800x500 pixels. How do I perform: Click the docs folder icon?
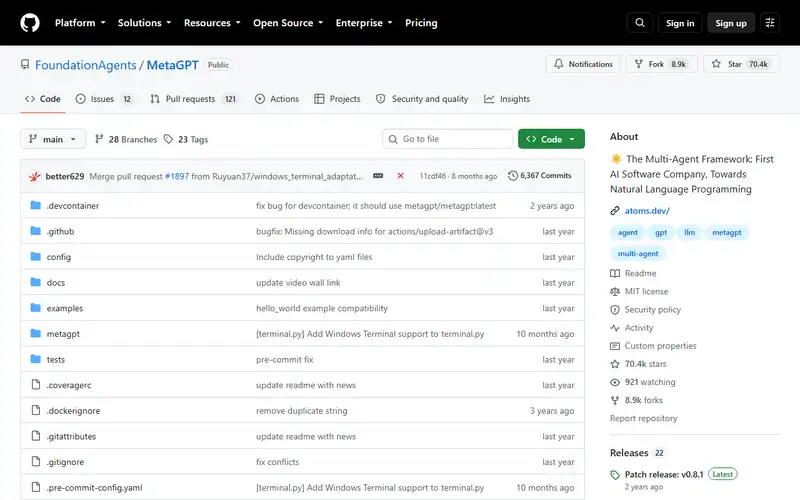35,282
